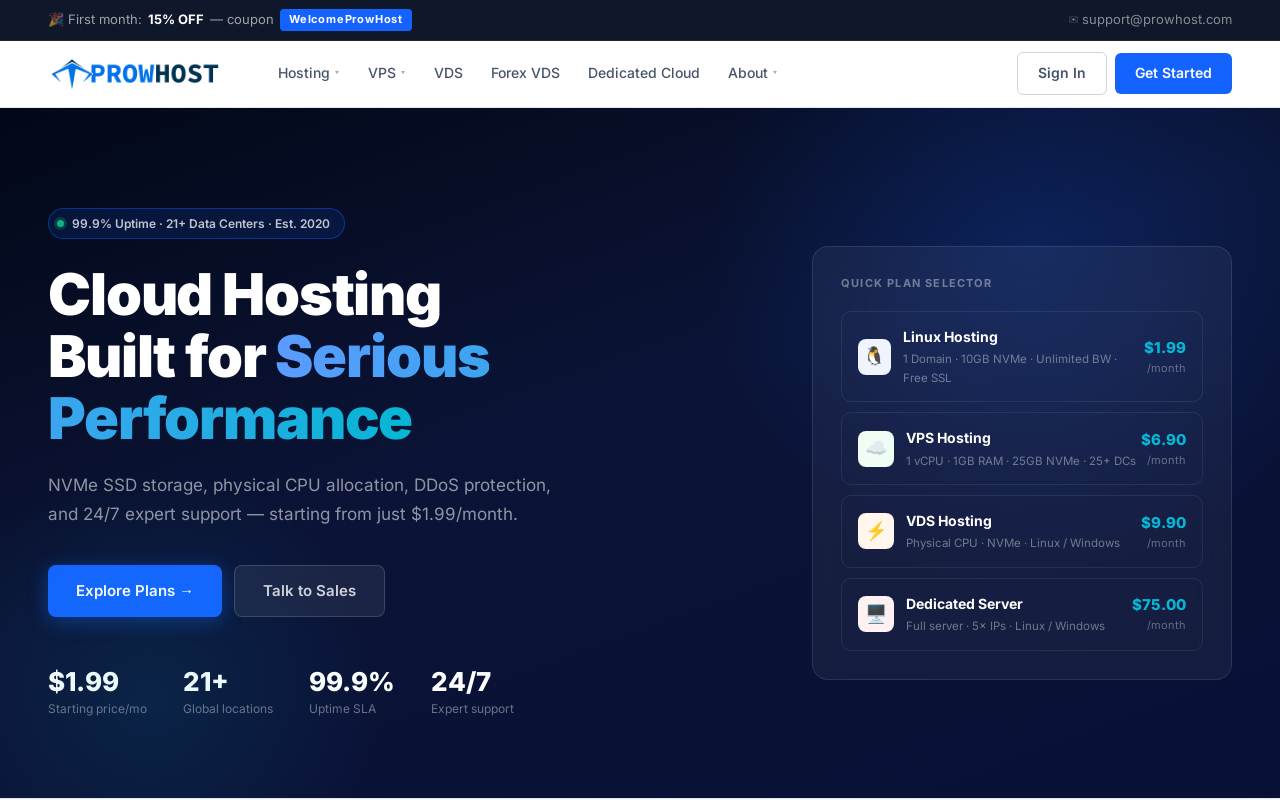This screenshot has width=1280, height=800.
Task: Click the VDS Hosting lightning icon
Action: click(x=876, y=531)
